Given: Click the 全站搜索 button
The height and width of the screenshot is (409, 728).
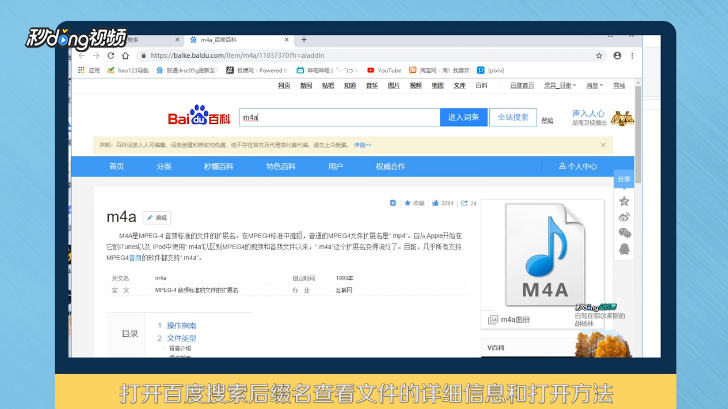Looking at the screenshot, I should (x=513, y=117).
